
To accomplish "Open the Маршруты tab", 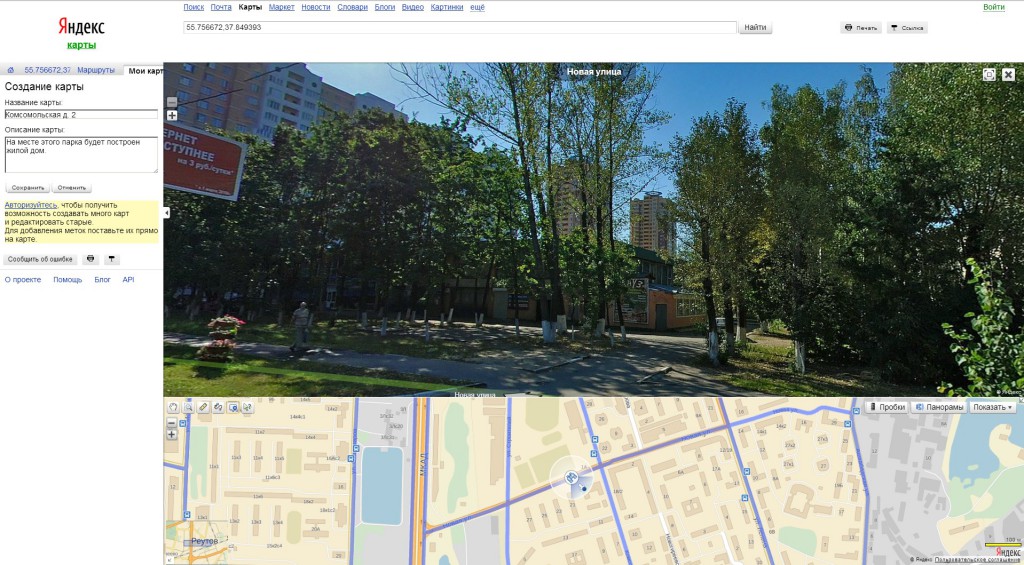I will pyautogui.click(x=96, y=70).
